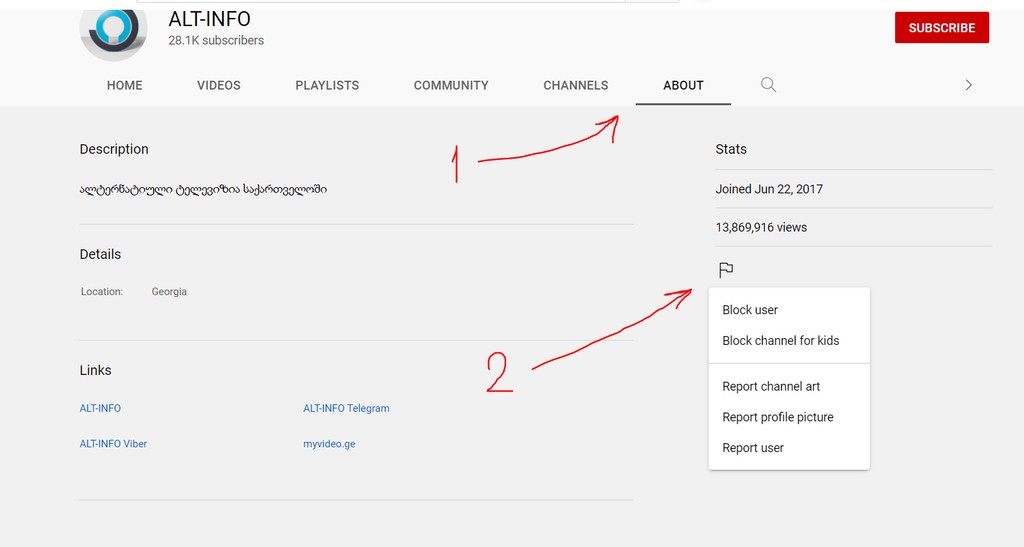1024x547 pixels.
Task: Expand more tabs with right chevron
Action: [968, 85]
